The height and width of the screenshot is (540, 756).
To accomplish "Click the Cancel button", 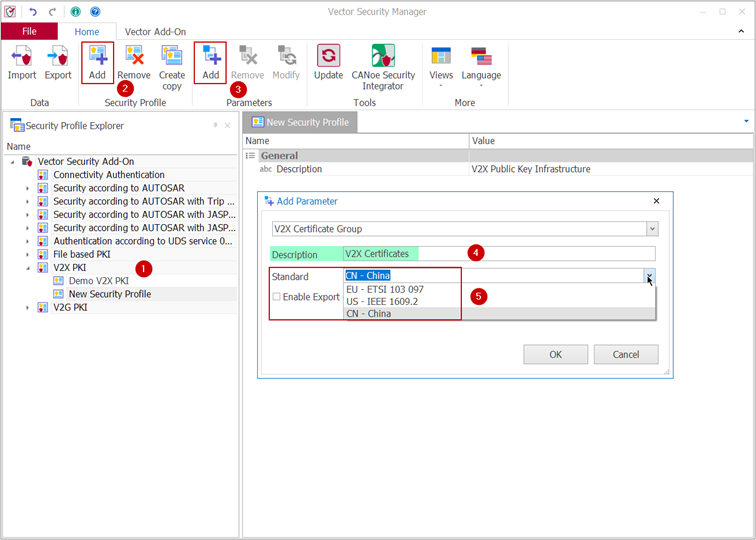I will [x=626, y=354].
